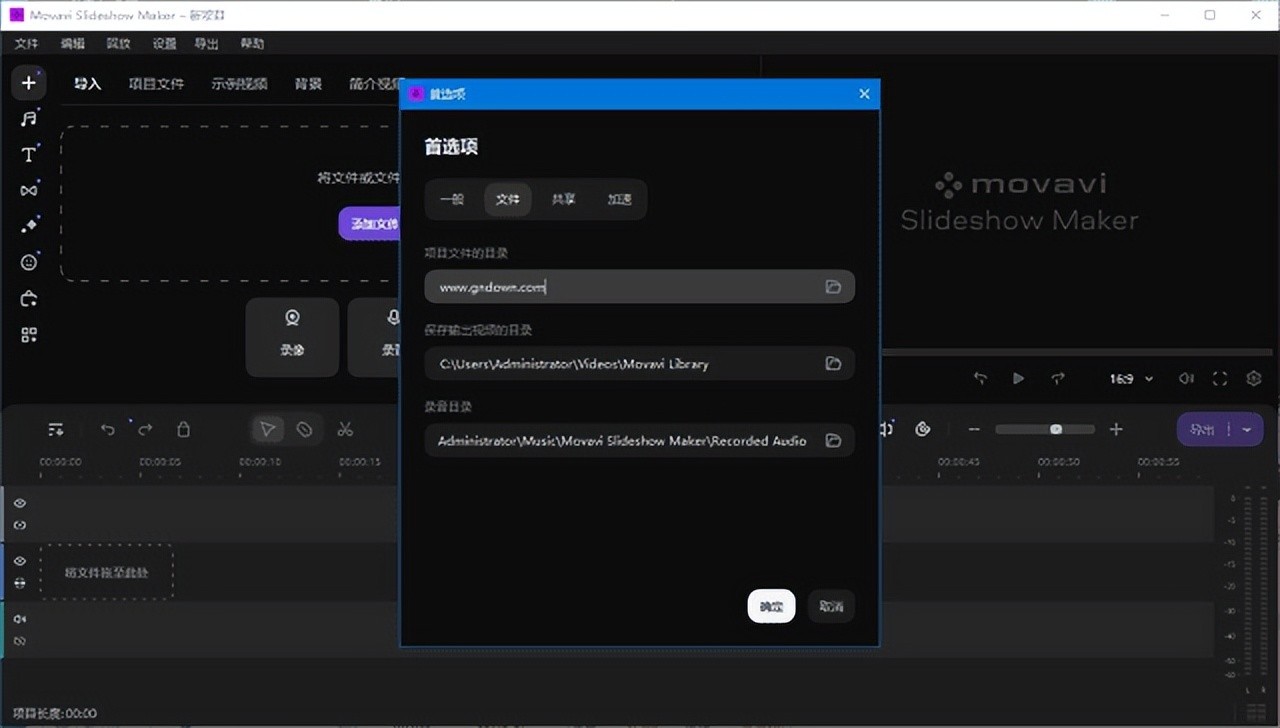The height and width of the screenshot is (728, 1280).
Task: Select the arrow pointer tool on the timeline toolbar
Action: (x=267, y=430)
